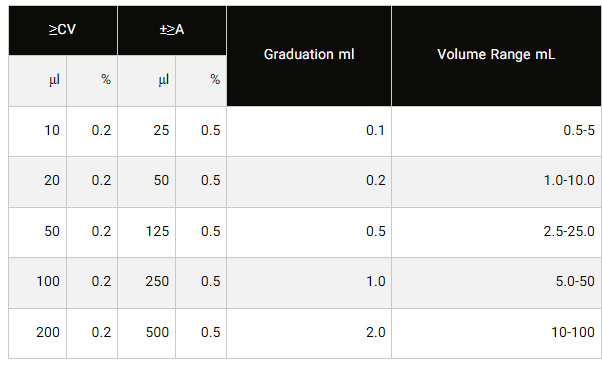Select the 500 accuracy µl cell
This screenshot has width=602, height=371.
pyautogui.click(x=147, y=333)
